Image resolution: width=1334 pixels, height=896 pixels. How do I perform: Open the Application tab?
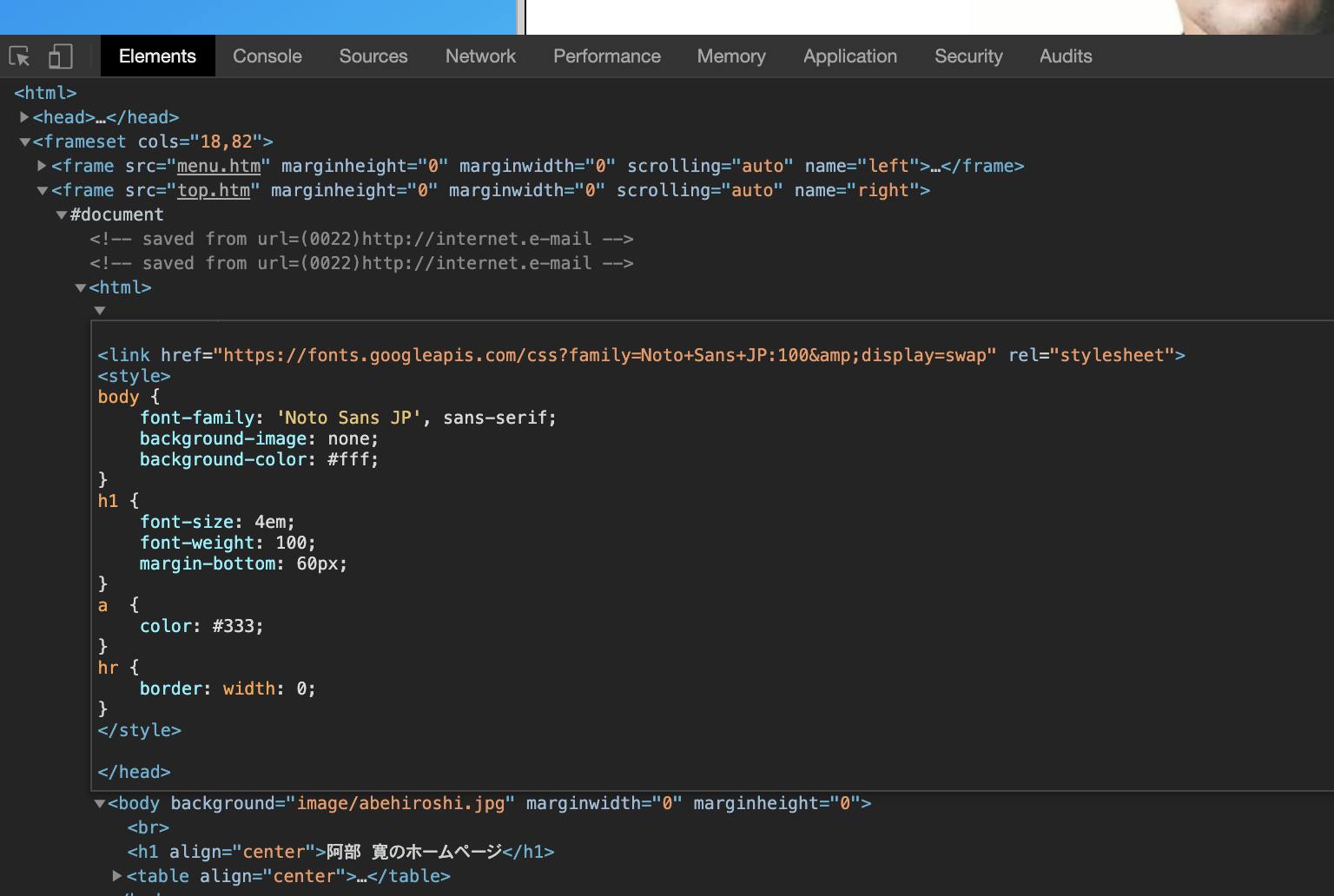pyautogui.click(x=850, y=56)
